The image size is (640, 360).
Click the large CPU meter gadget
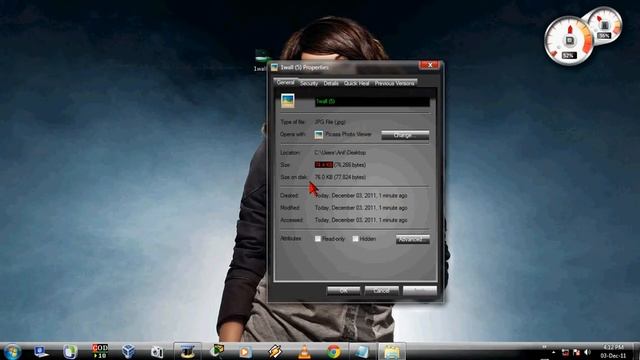coord(569,41)
